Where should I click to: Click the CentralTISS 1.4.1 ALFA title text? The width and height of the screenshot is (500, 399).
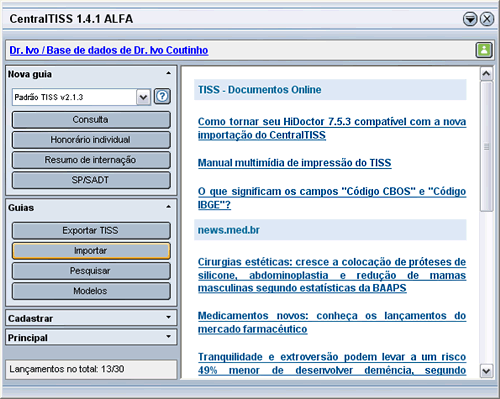point(71,19)
